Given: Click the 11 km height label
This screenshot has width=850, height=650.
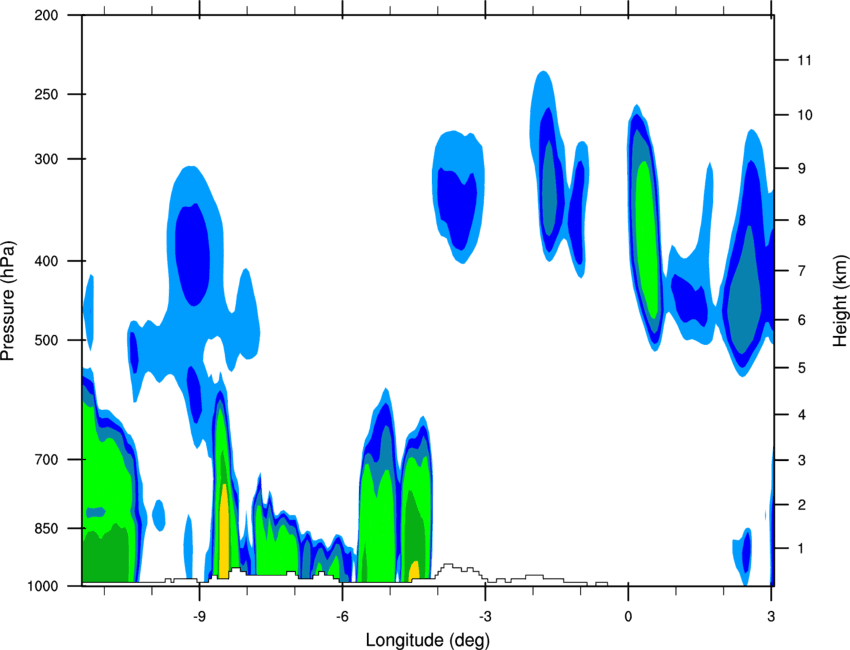Looking at the screenshot, I should click(804, 60).
